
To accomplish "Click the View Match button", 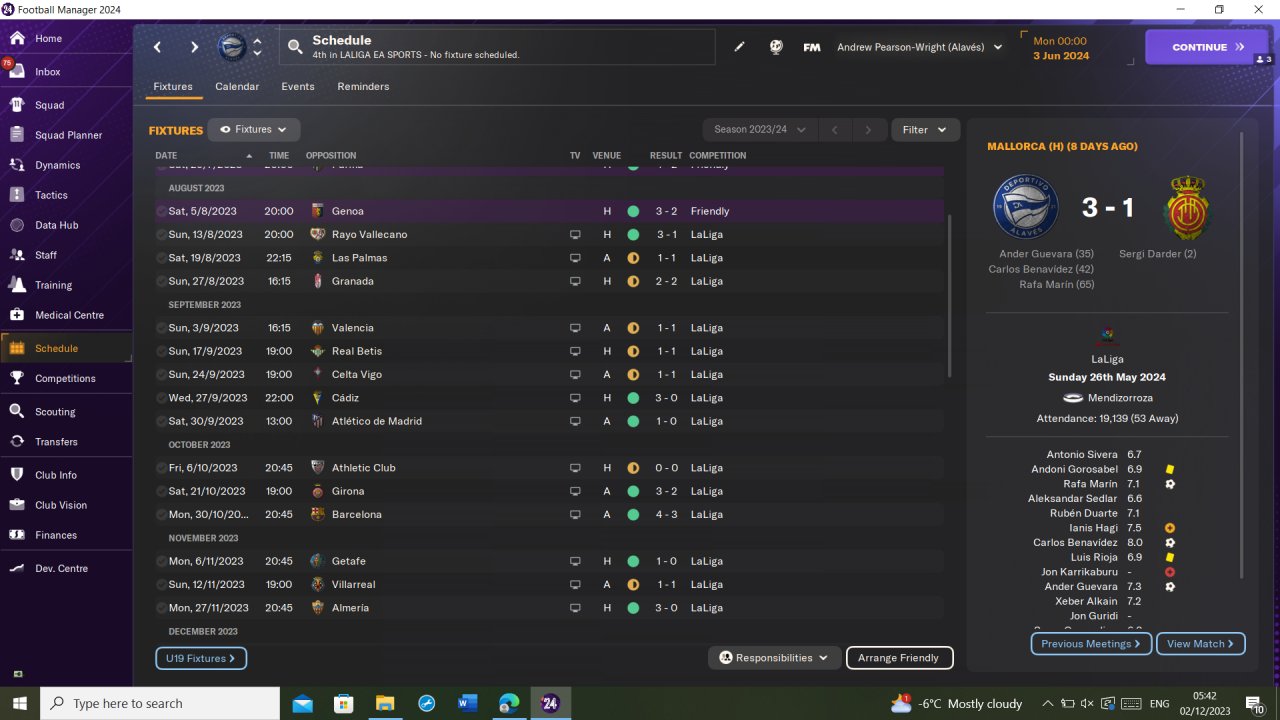I will pos(1200,644).
